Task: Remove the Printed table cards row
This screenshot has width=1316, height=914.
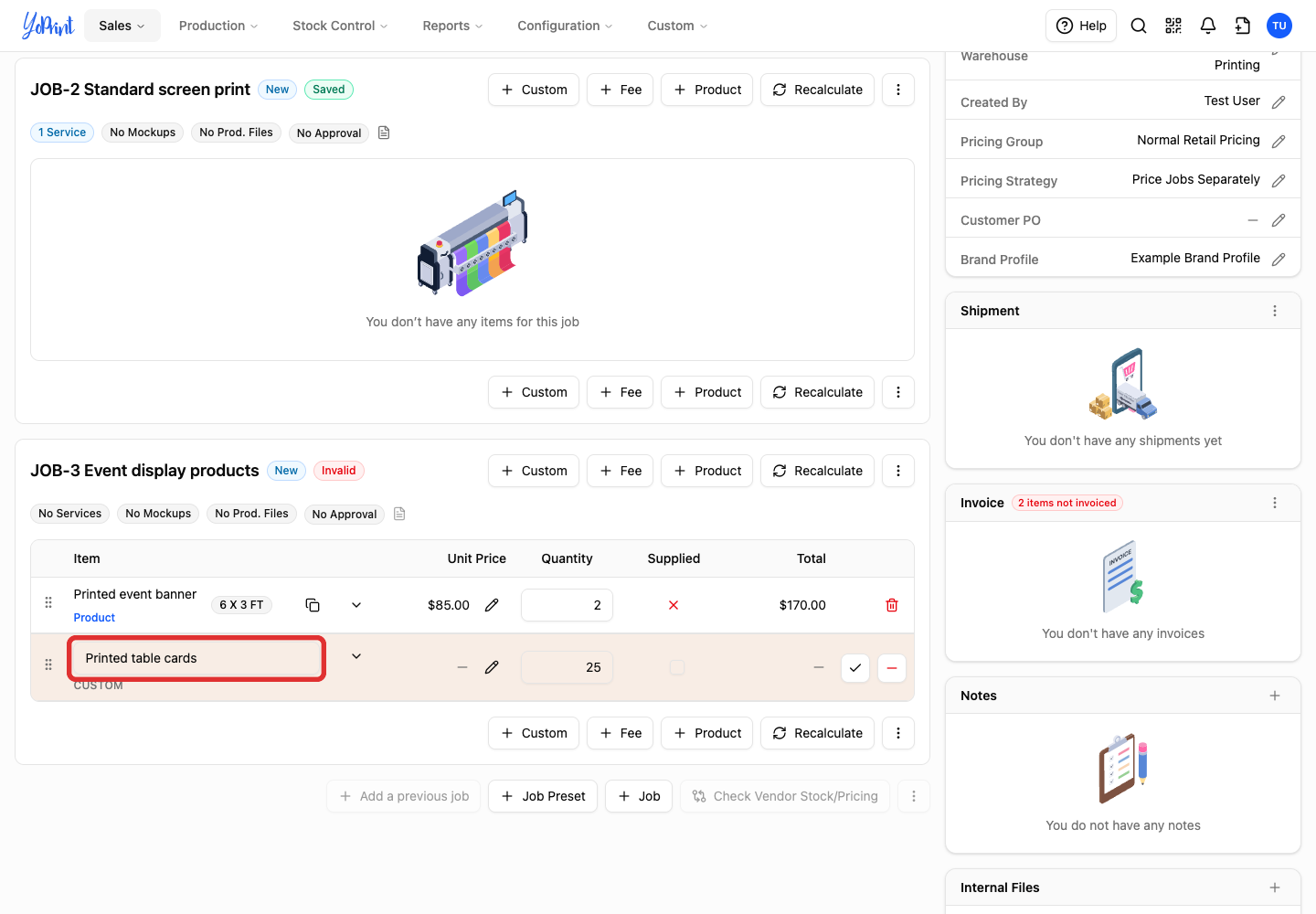Action: coord(892,667)
